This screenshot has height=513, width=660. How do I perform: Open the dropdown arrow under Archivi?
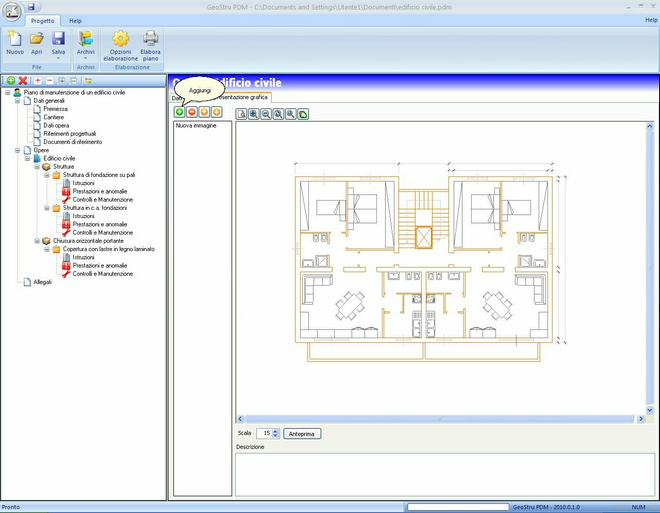tap(85, 58)
